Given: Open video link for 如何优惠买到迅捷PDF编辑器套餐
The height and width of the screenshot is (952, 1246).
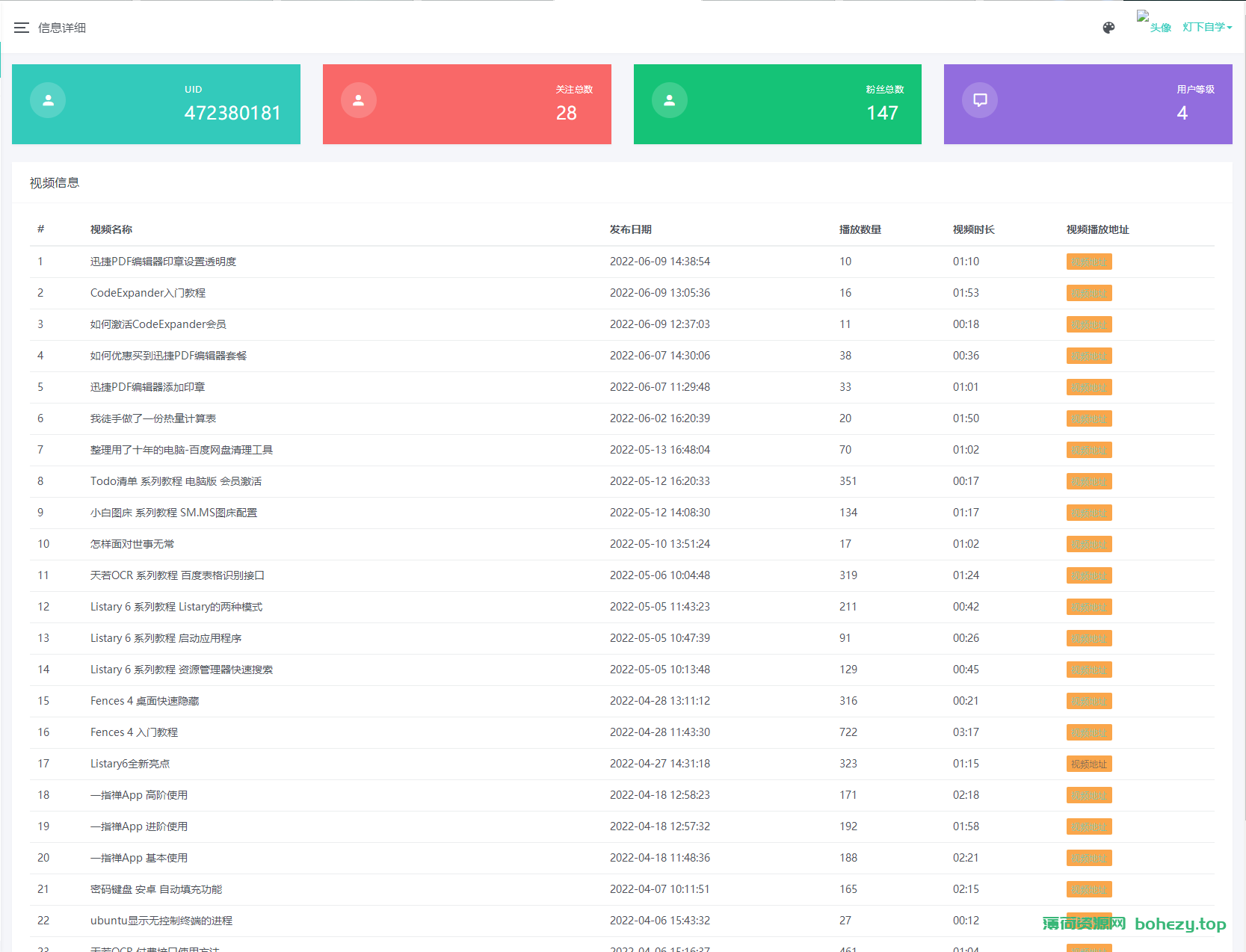Looking at the screenshot, I should point(1089,356).
